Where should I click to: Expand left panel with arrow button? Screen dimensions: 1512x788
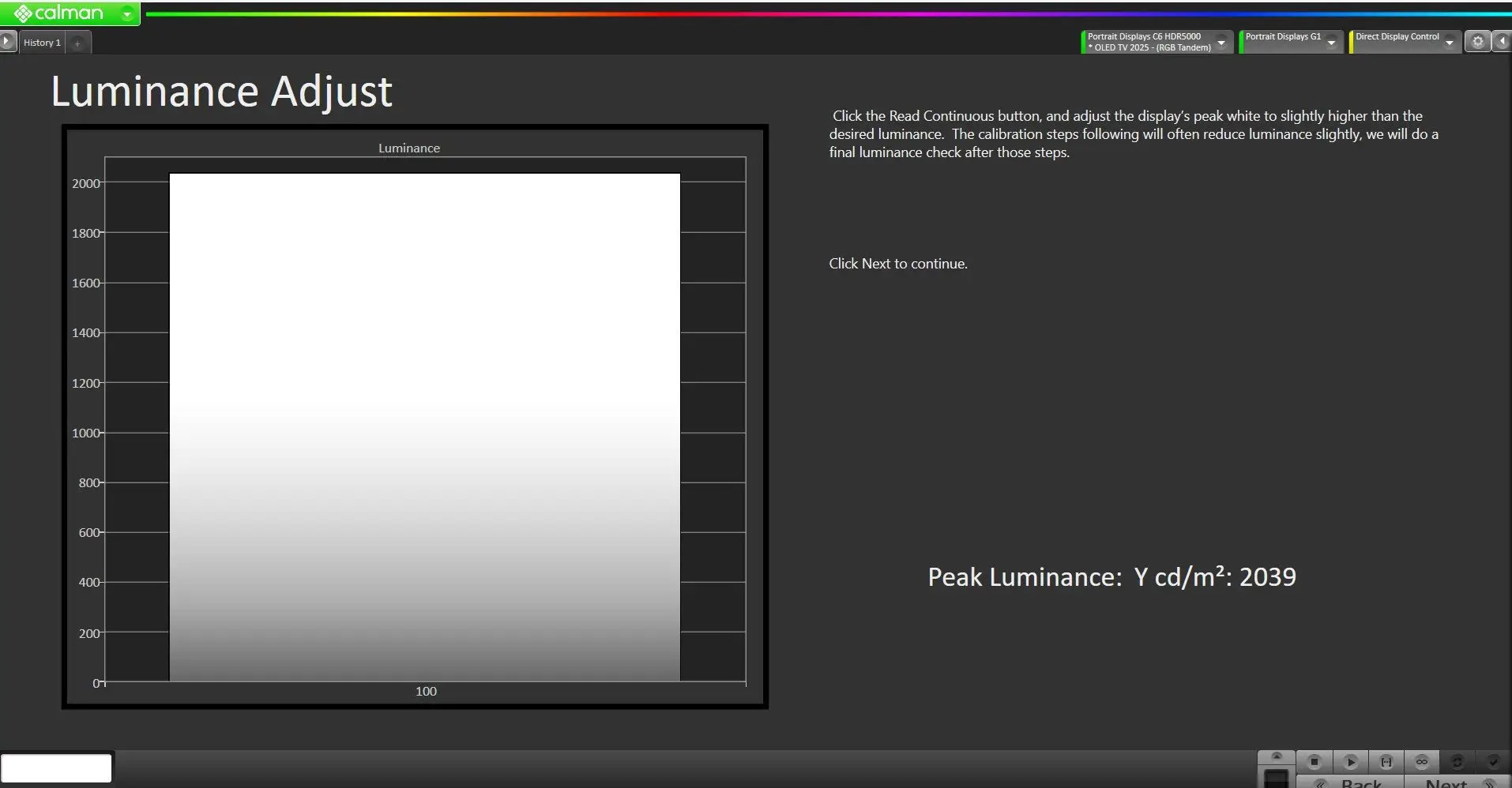click(x=7, y=42)
